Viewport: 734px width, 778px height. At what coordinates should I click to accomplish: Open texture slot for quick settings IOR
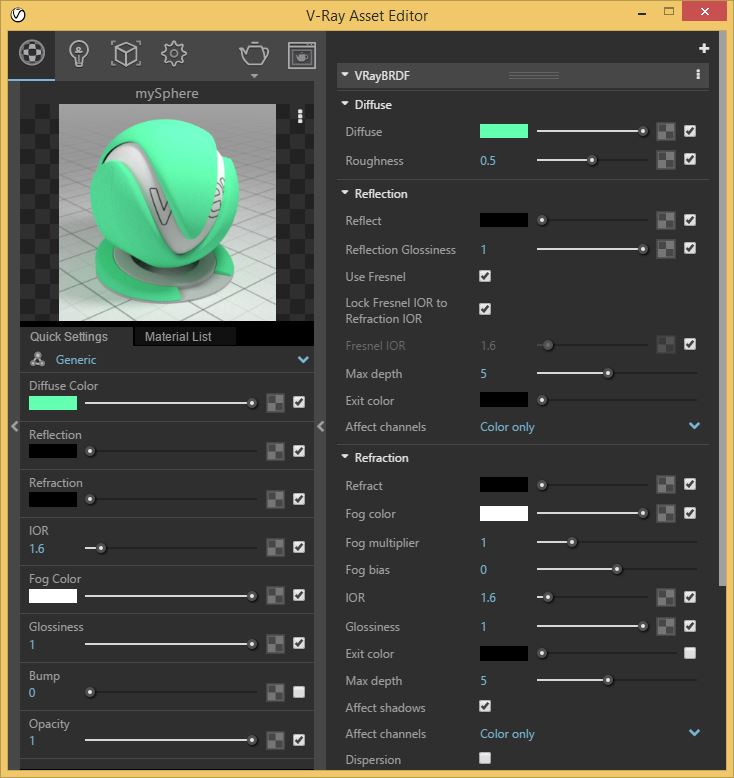[x=275, y=547]
